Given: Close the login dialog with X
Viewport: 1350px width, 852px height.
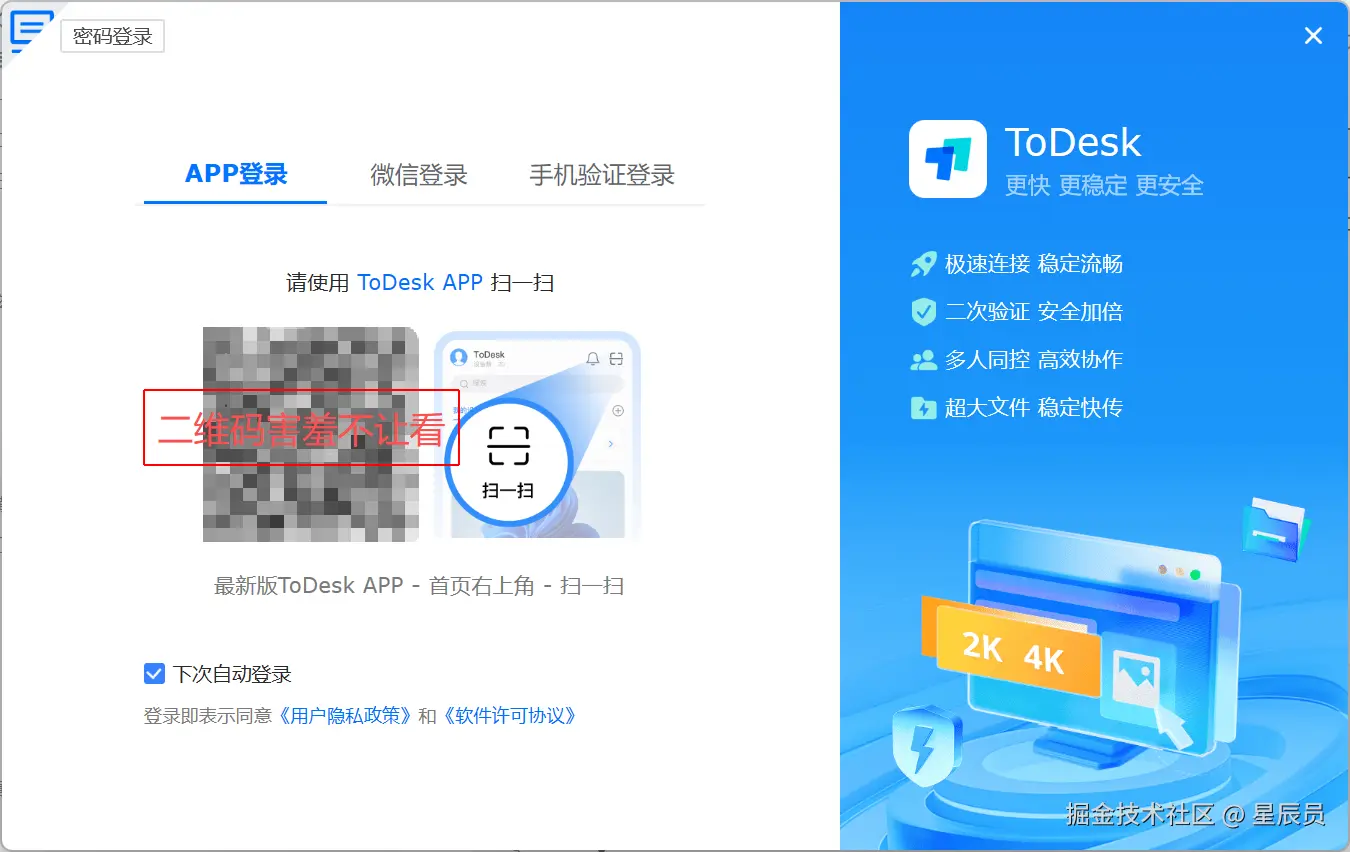Looking at the screenshot, I should (1314, 36).
